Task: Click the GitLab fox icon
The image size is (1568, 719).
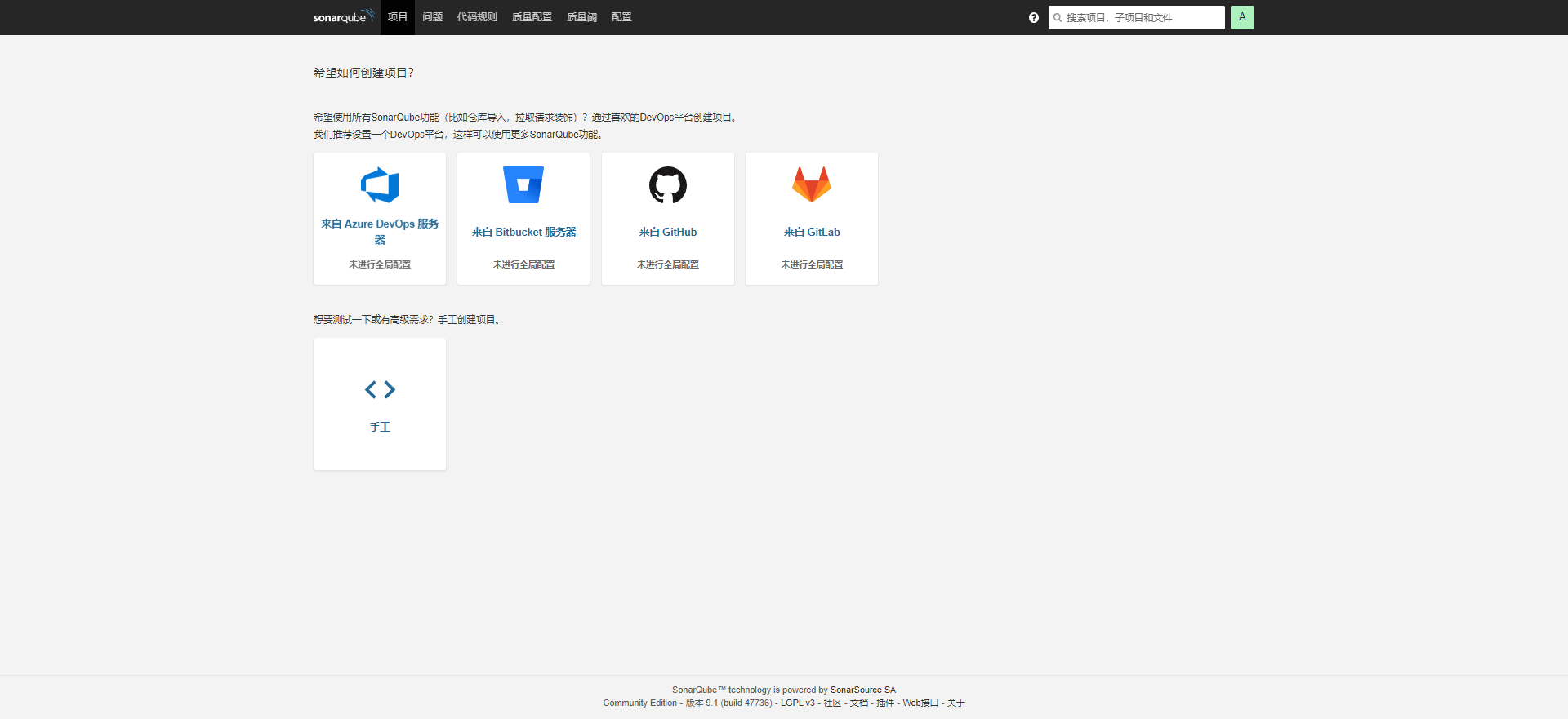Action: tap(812, 185)
